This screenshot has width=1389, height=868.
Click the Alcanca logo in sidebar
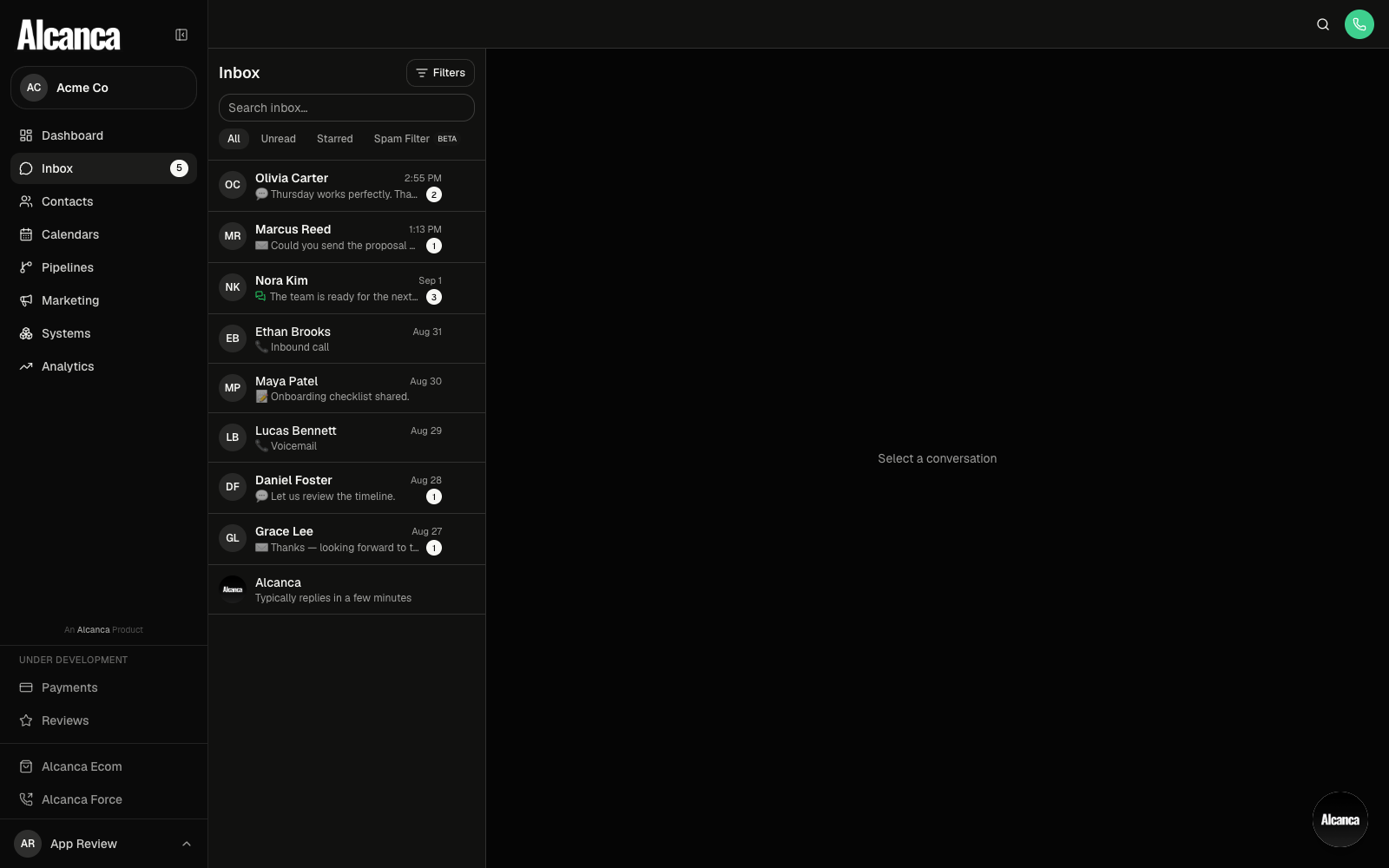click(x=69, y=36)
